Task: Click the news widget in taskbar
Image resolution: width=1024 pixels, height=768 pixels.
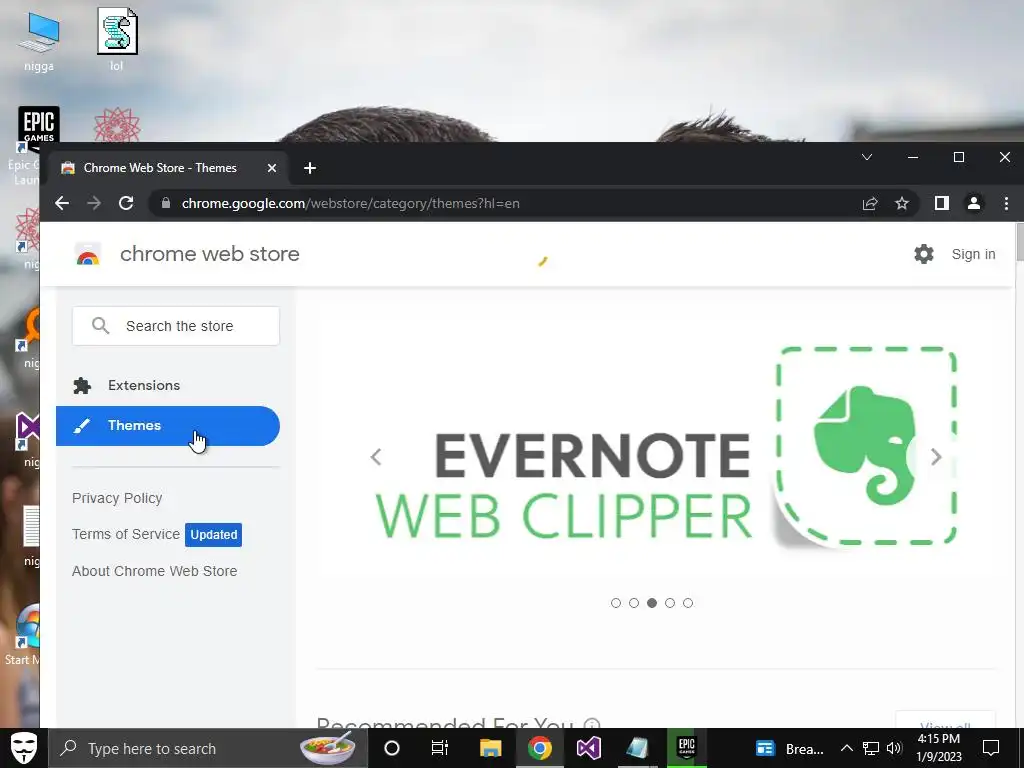Action: click(x=790, y=748)
